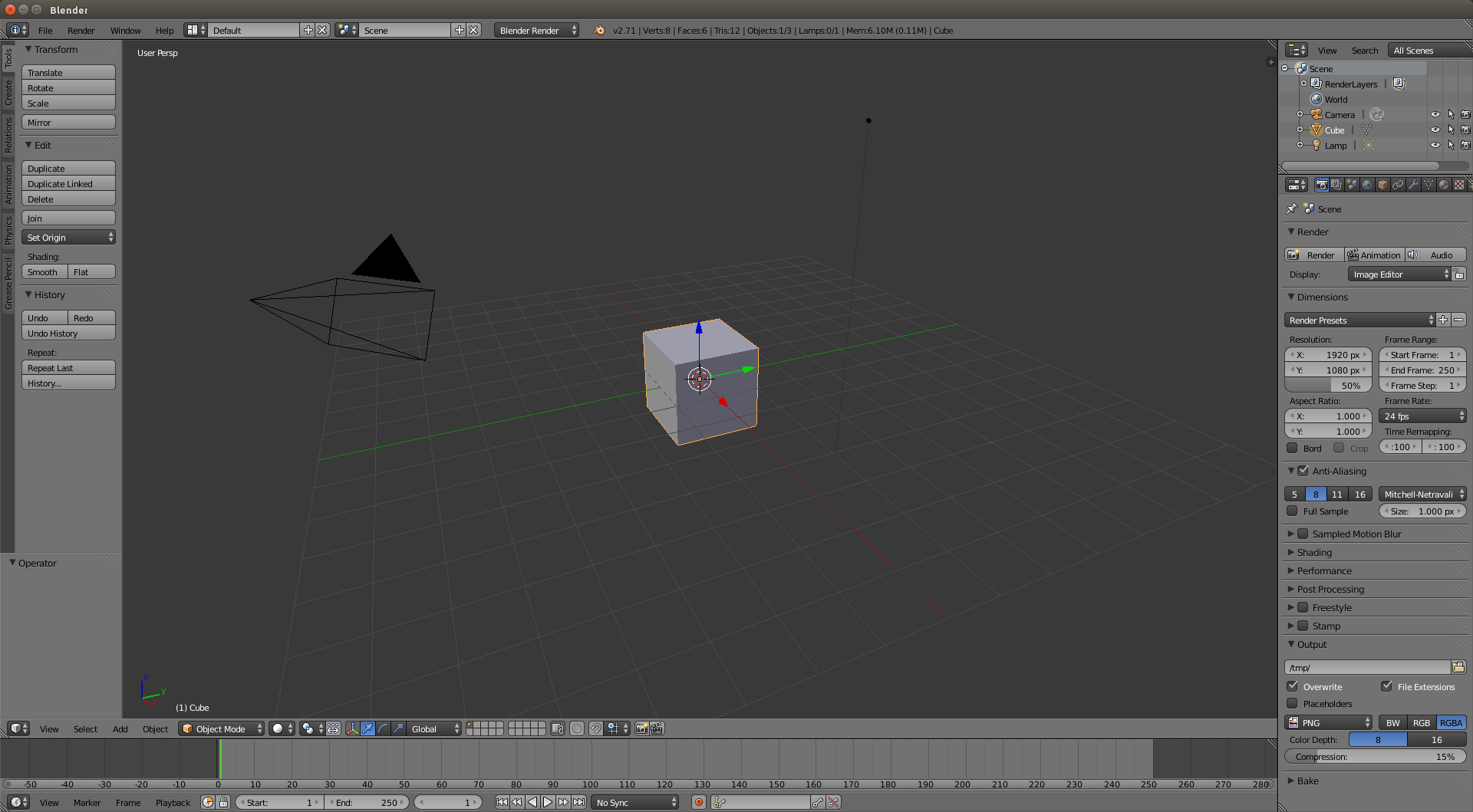This screenshot has width=1473, height=812.
Task: Select the Object properties cube icon
Action: (1383, 184)
